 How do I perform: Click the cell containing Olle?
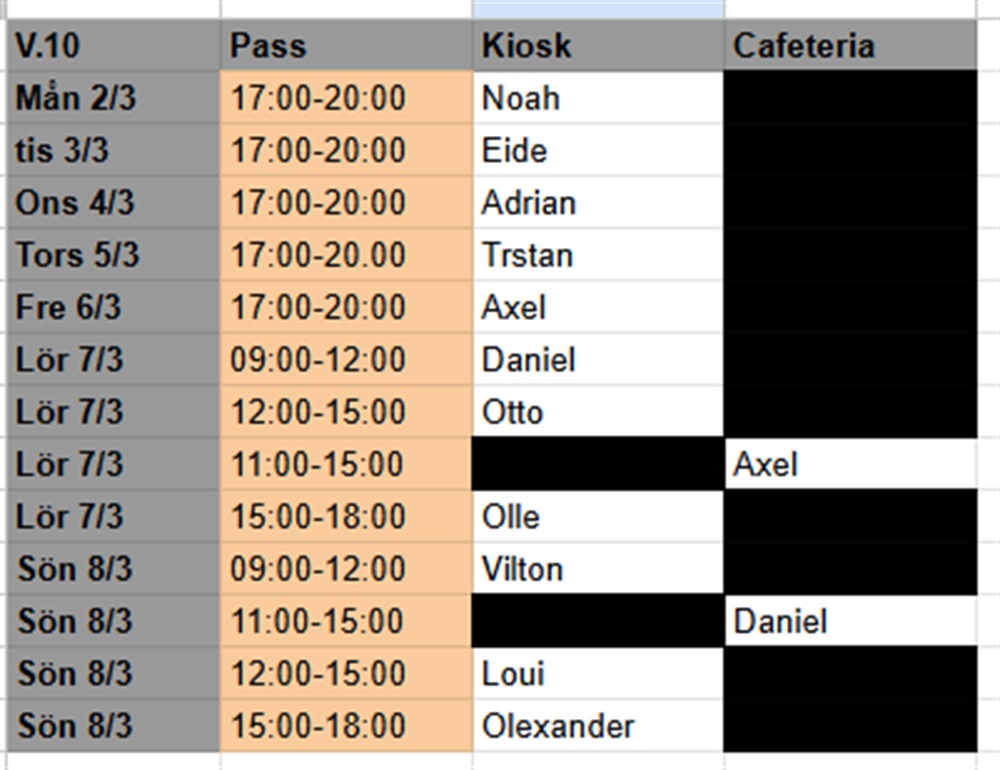[598, 516]
